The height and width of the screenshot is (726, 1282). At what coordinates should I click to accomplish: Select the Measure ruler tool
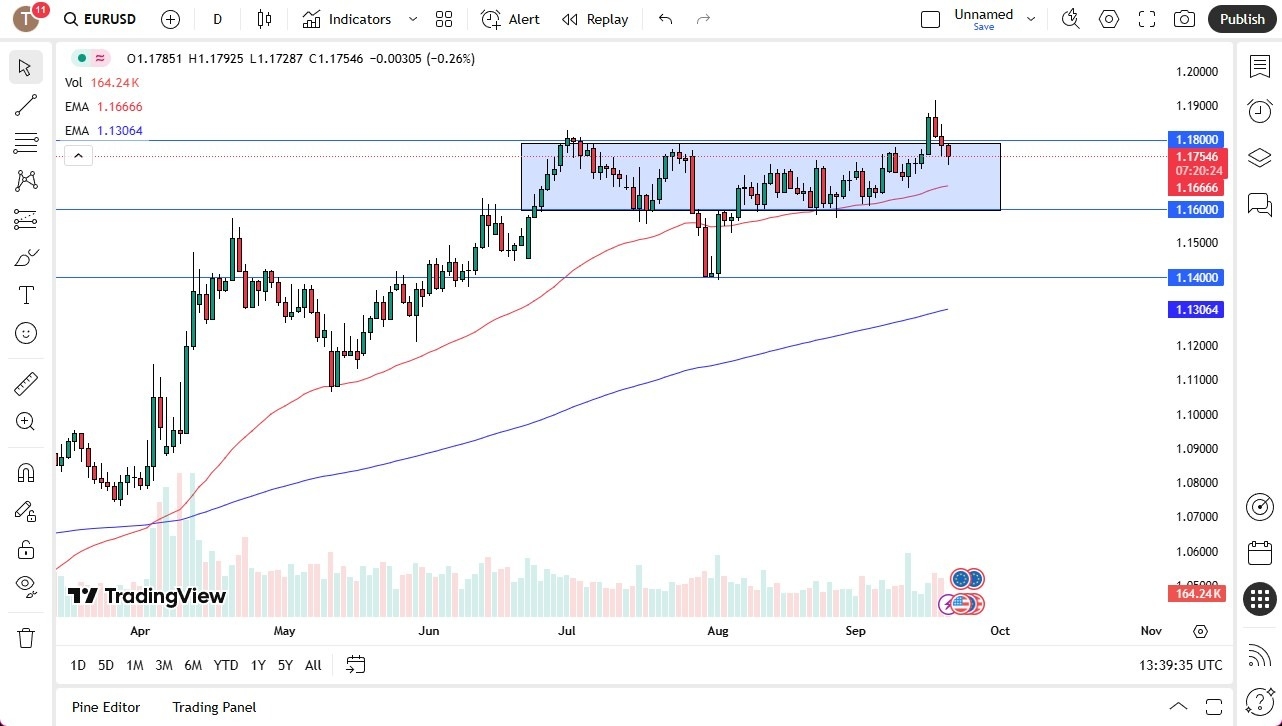coord(26,383)
